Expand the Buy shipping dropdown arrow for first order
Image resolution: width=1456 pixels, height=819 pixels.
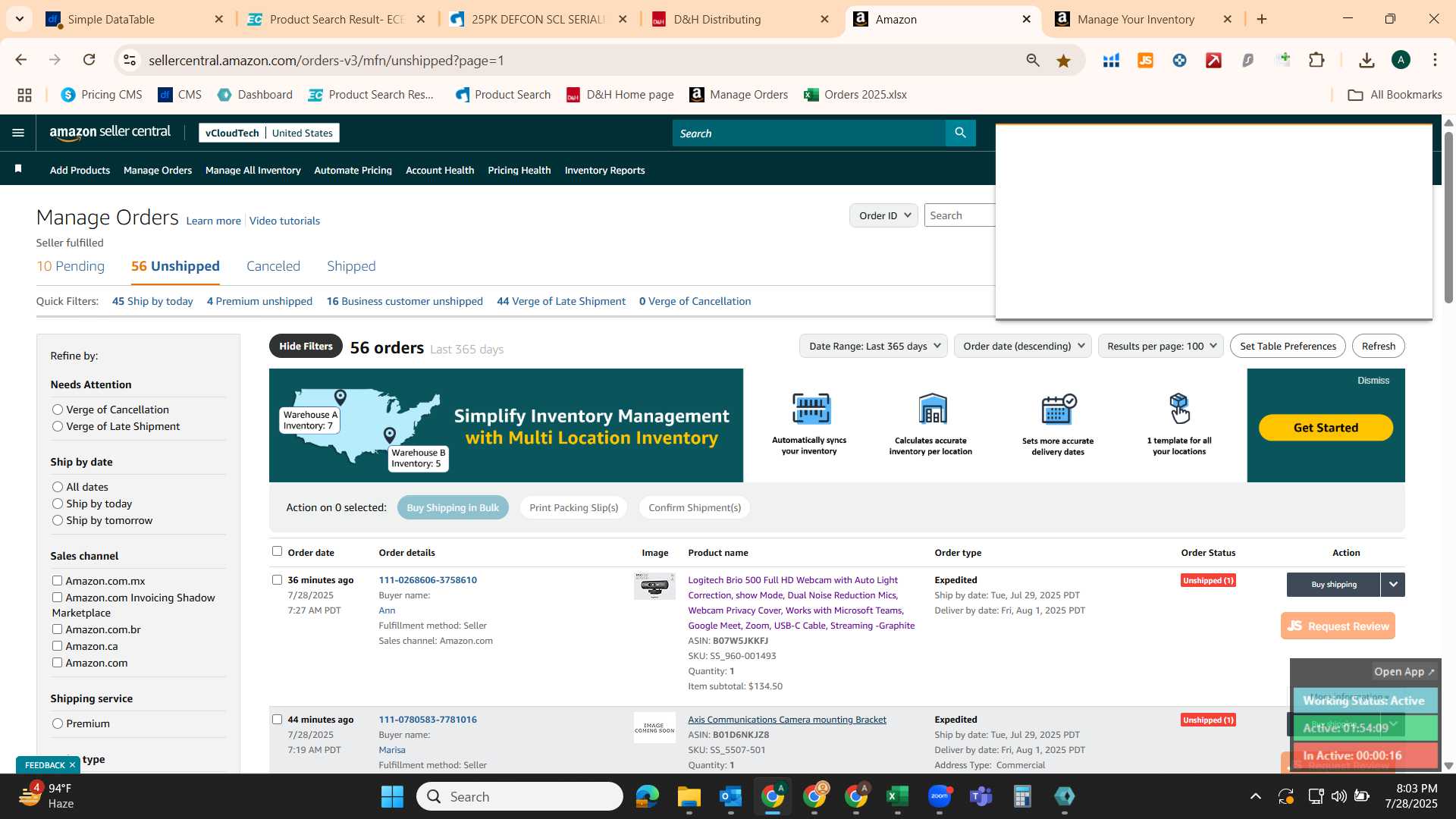point(1393,585)
